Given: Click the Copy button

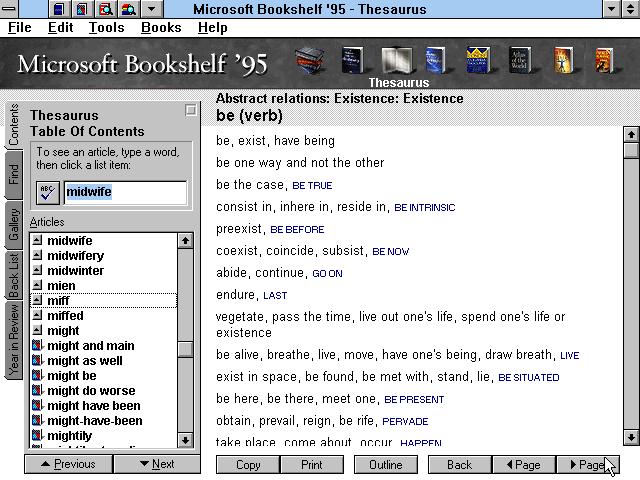Looking at the screenshot, I should pos(248,465).
